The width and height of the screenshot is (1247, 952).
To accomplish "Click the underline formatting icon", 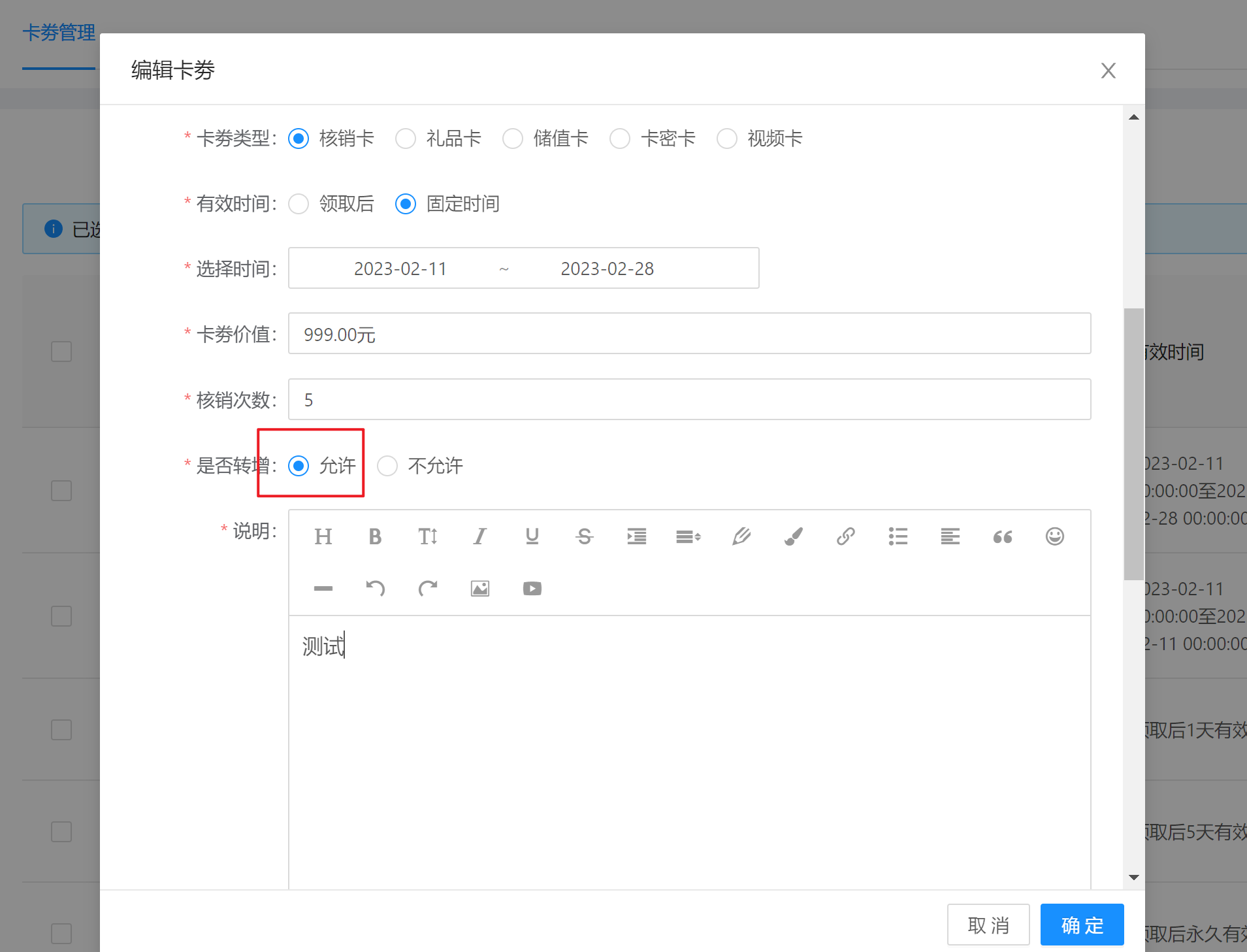I will click(532, 536).
